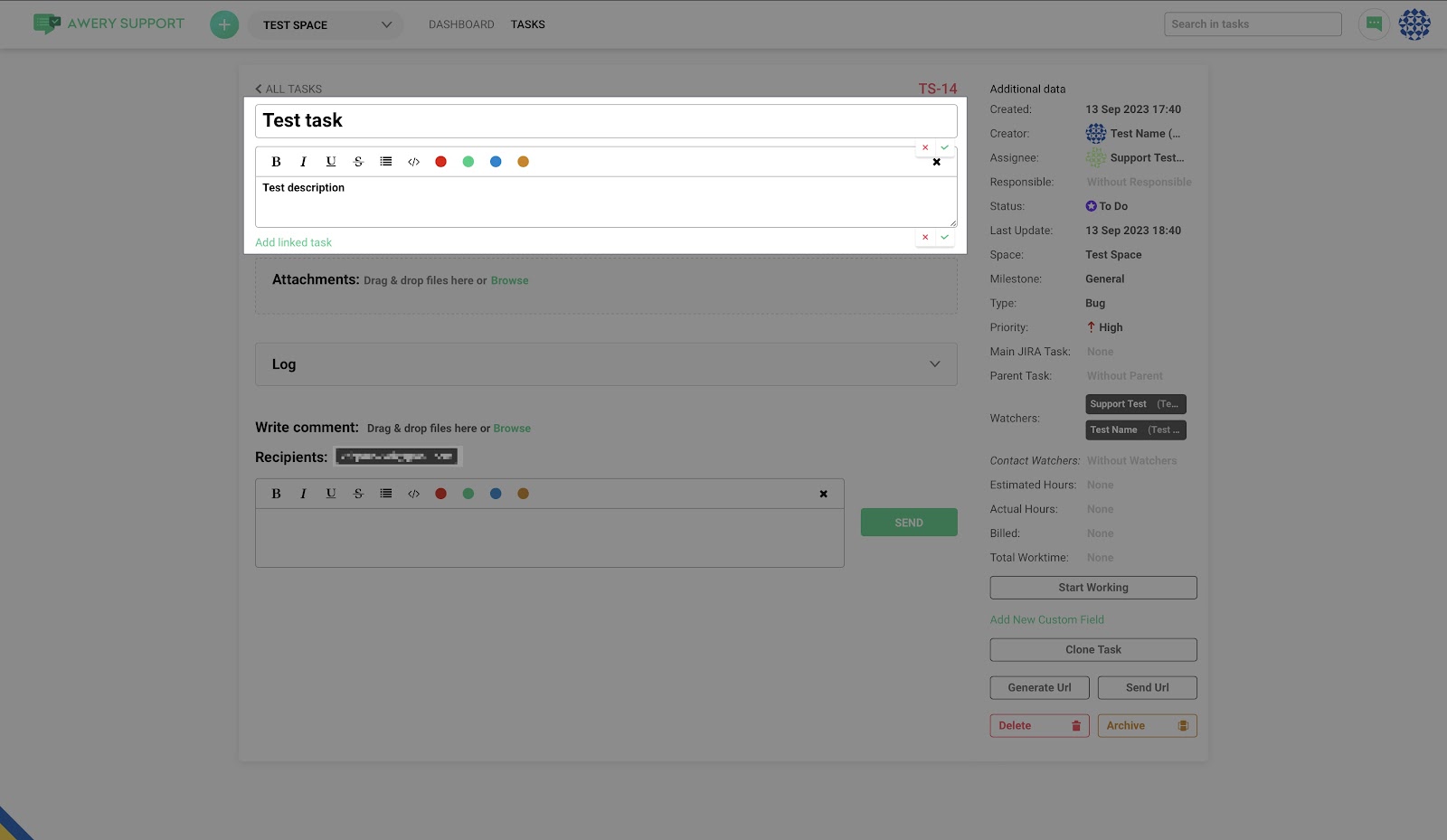1447x840 pixels.
Task: Open the chat messages icon in header
Action: (x=1374, y=24)
